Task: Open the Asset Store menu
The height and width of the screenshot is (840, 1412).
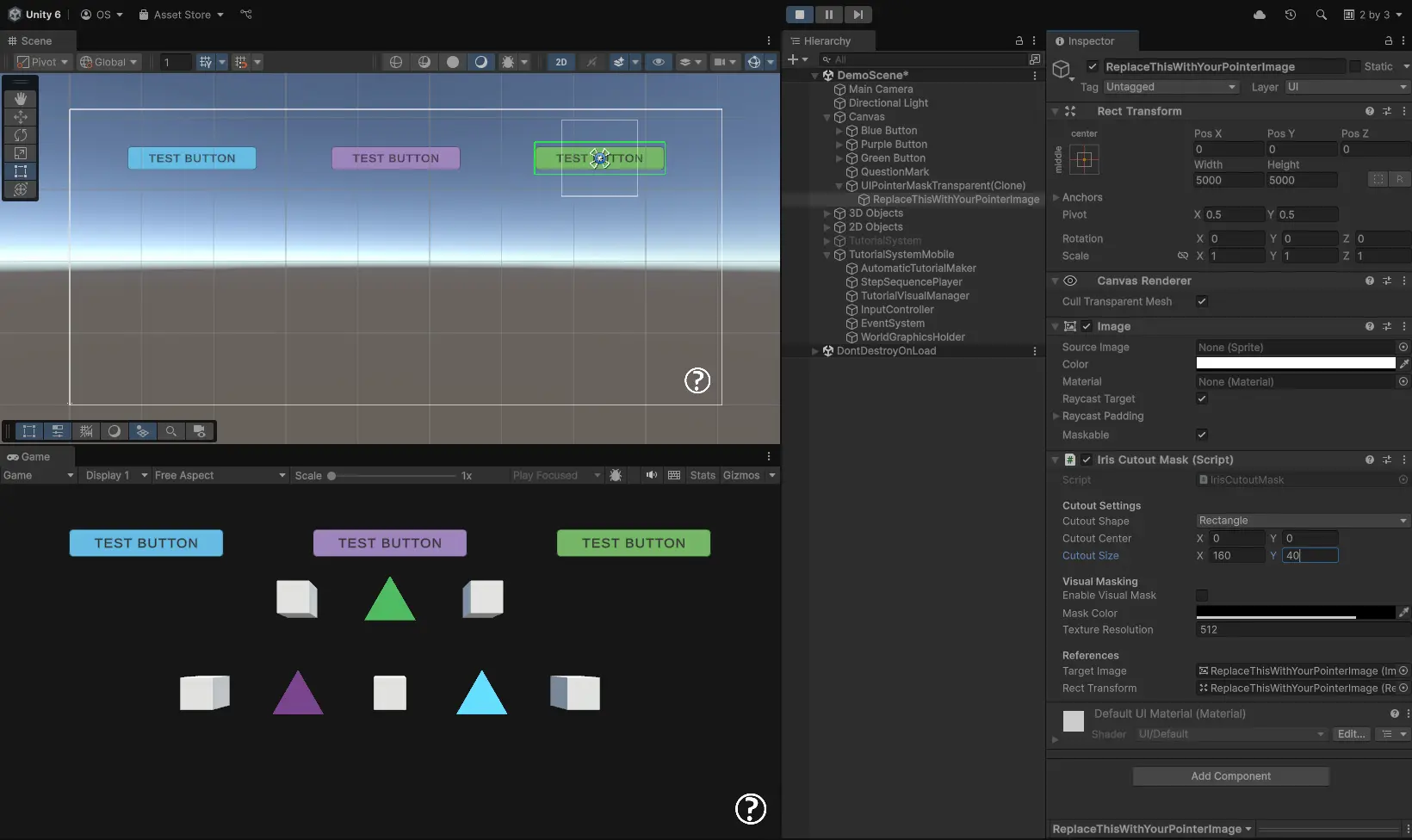Action: click(x=182, y=15)
